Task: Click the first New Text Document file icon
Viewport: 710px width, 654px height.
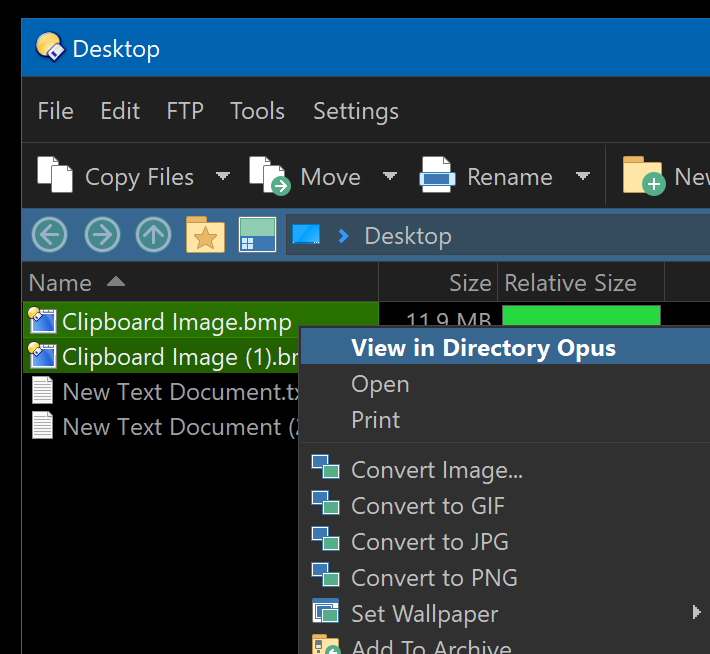Action: [x=43, y=390]
